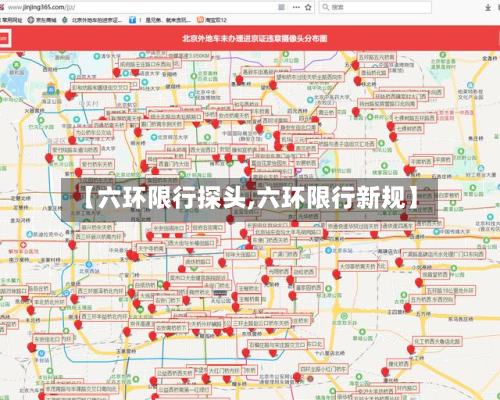Open the 淘宝双12 bookmark
The image size is (500, 400).
point(212,20)
